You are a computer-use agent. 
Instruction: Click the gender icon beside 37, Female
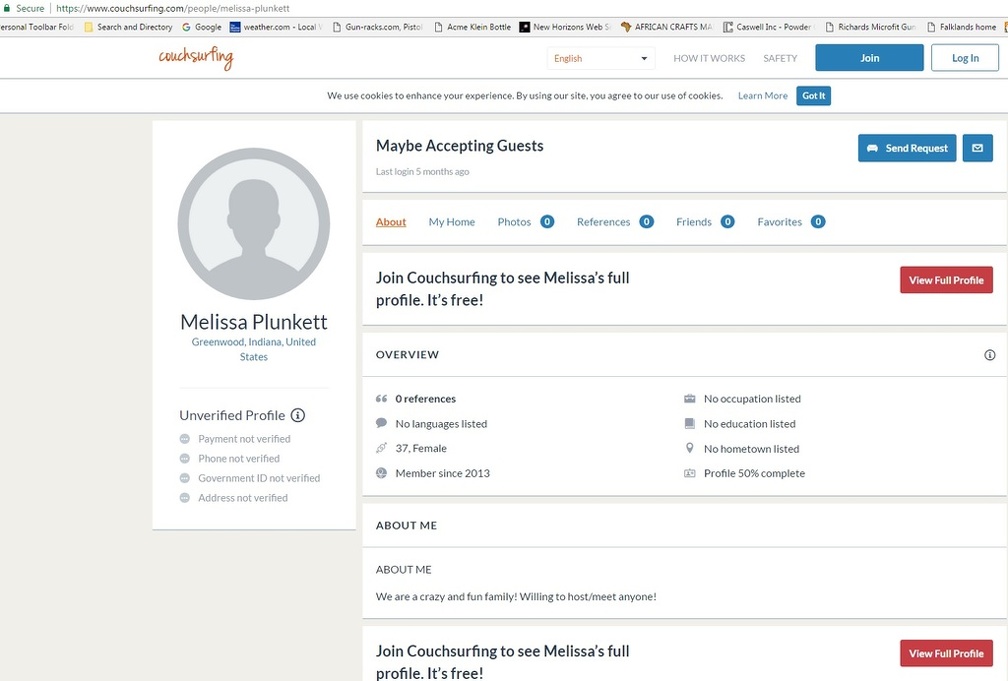pos(381,448)
